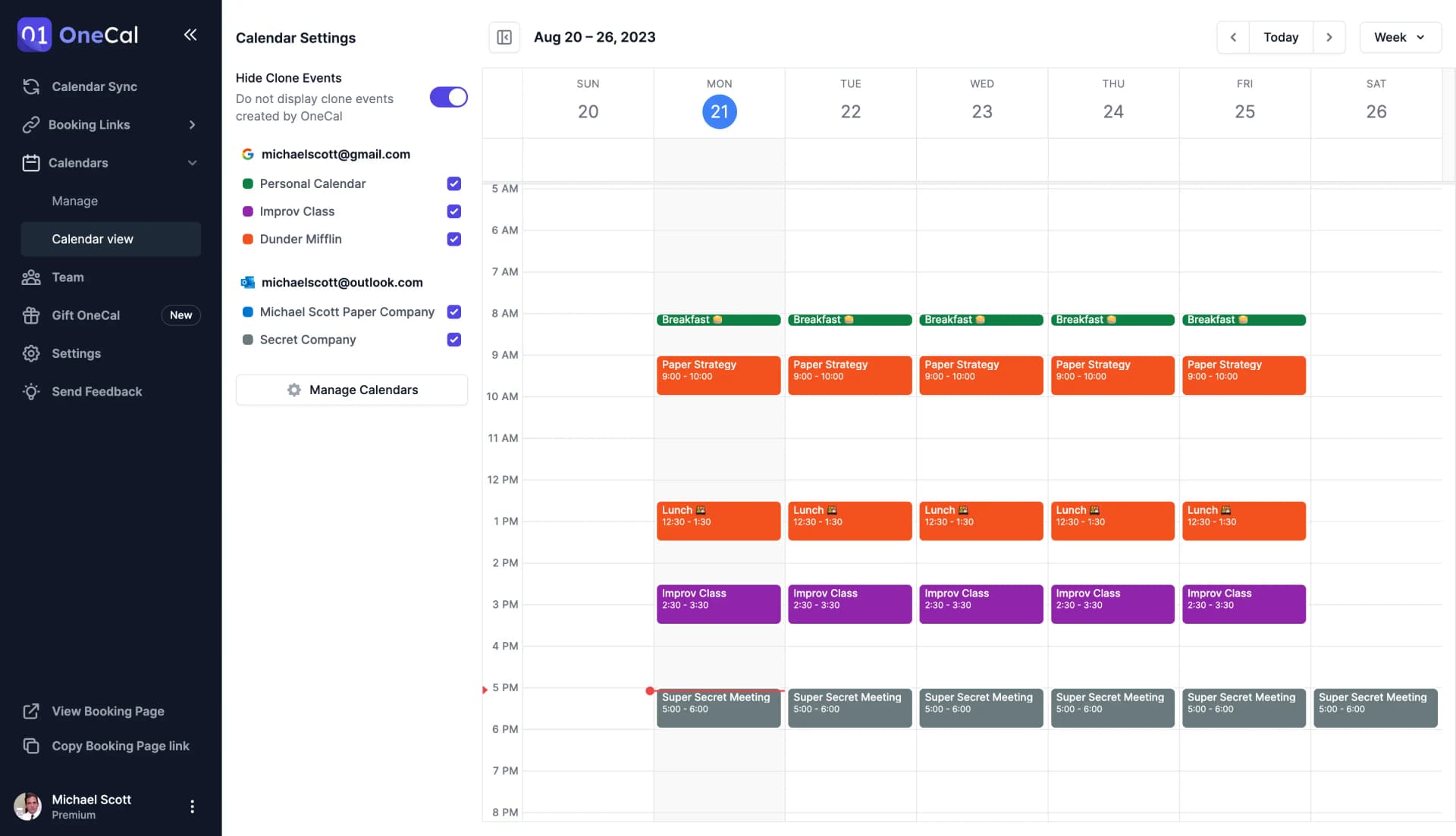Click the Manage Calendars button

pyautogui.click(x=351, y=390)
